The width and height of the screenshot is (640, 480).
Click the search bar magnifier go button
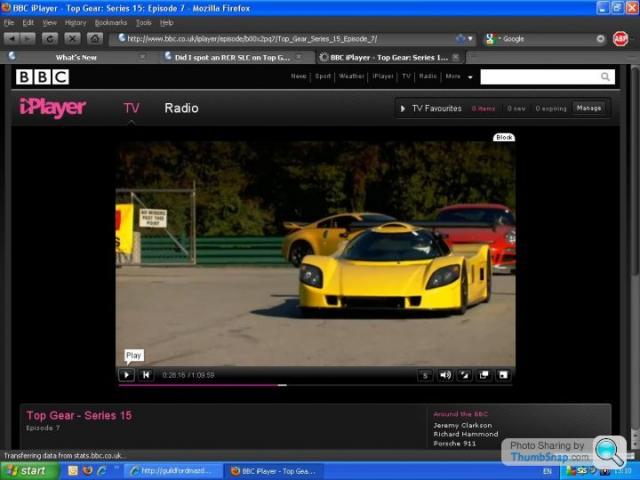tap(600, 39)
